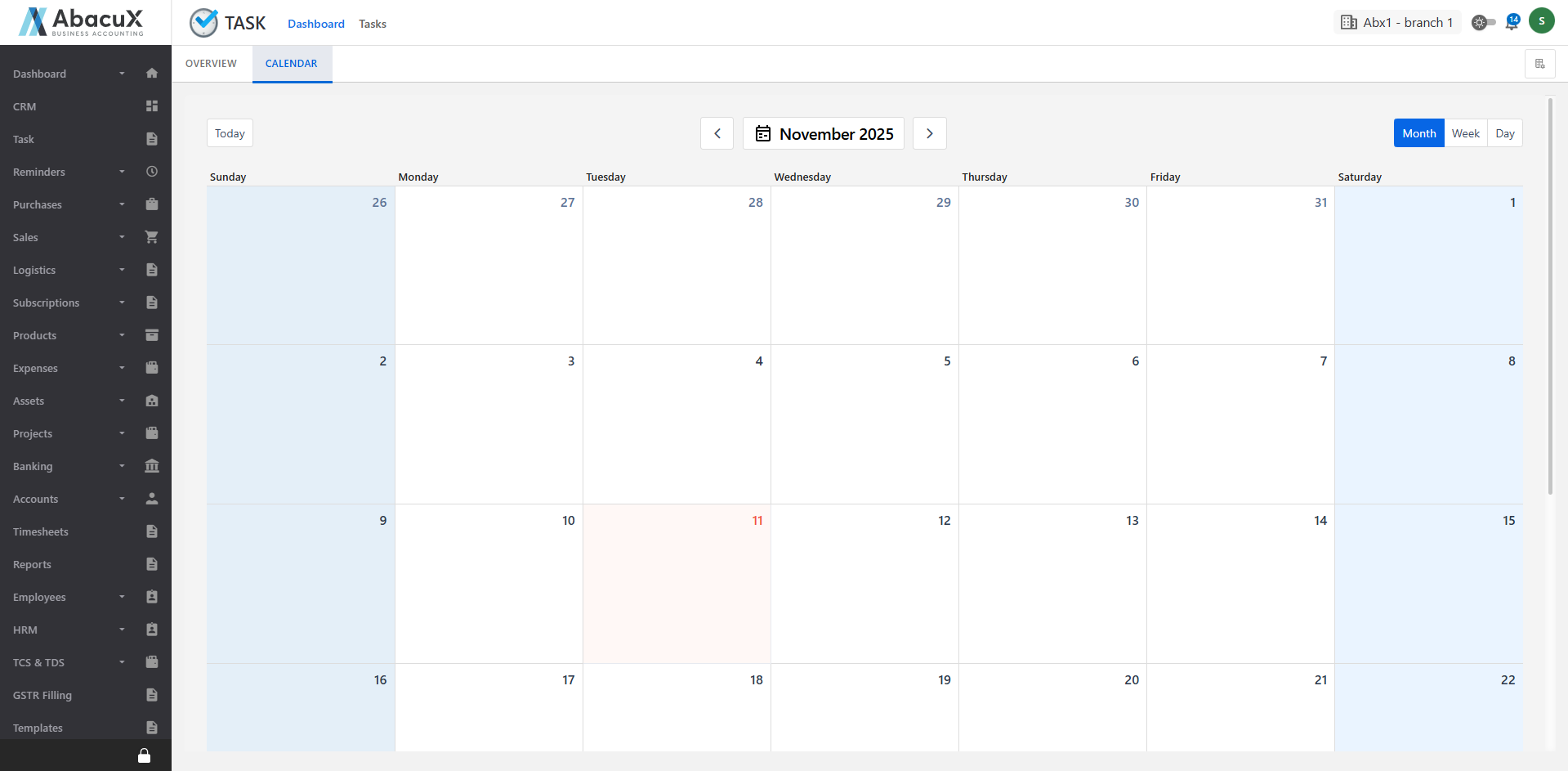The image size is (1568, 771).
Task: Click the Banking institution icon in sidebar
Action: [151, 466]
